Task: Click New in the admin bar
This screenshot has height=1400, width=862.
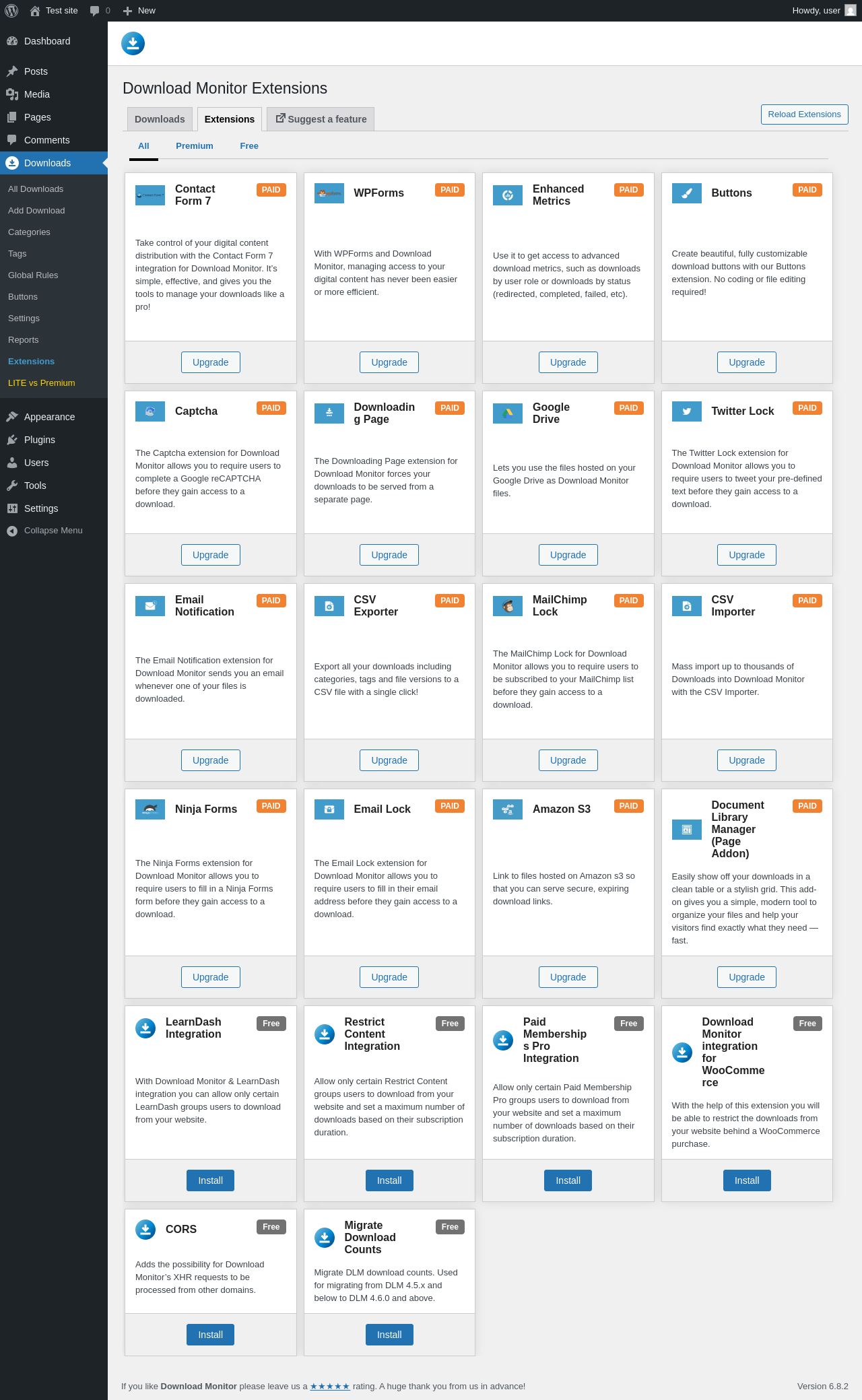Action: (139, 11)
